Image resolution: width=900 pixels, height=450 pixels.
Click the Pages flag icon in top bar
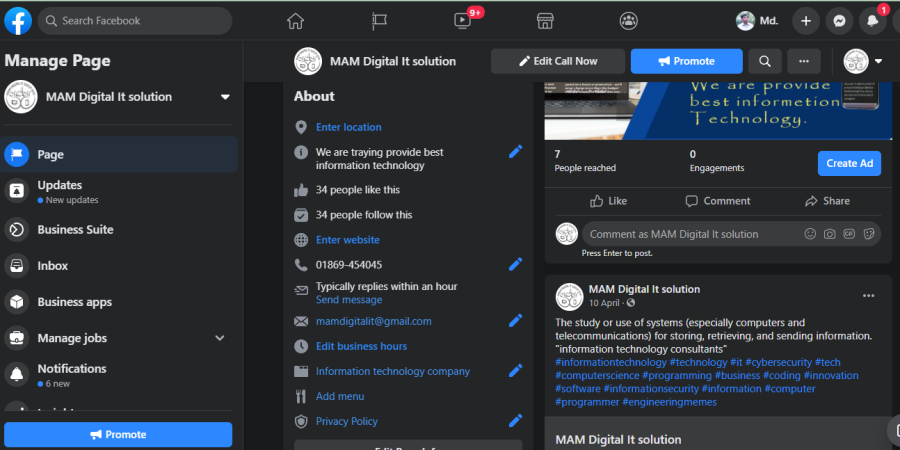pos(379,21)
